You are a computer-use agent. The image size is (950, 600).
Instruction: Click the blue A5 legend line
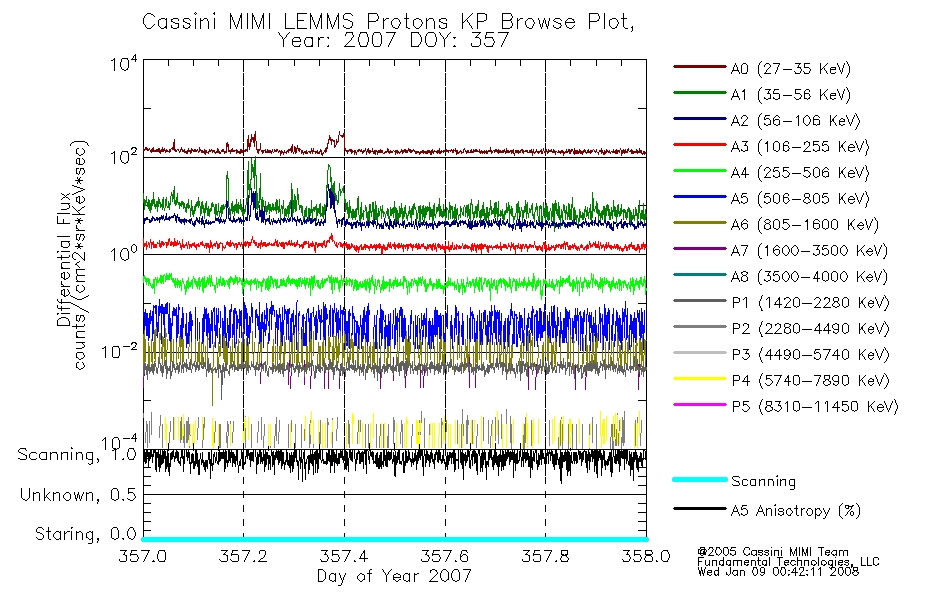700,197
